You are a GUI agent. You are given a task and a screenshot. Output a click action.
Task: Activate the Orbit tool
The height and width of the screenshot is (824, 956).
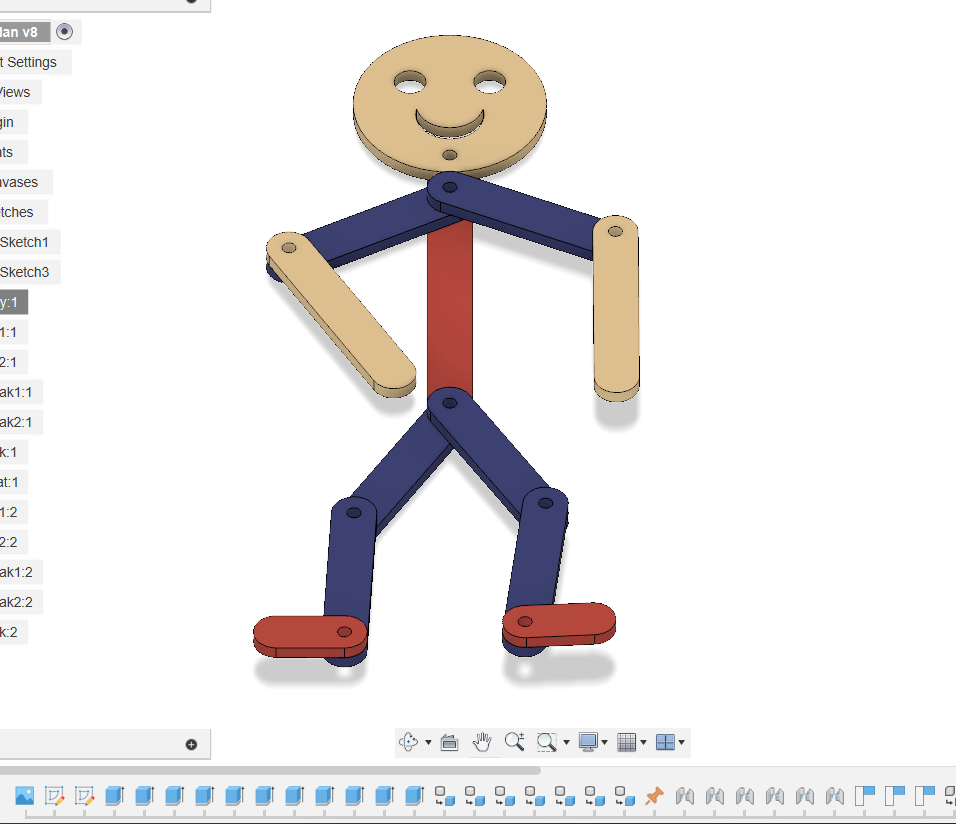pyautogui.click(x=407, y=742)
